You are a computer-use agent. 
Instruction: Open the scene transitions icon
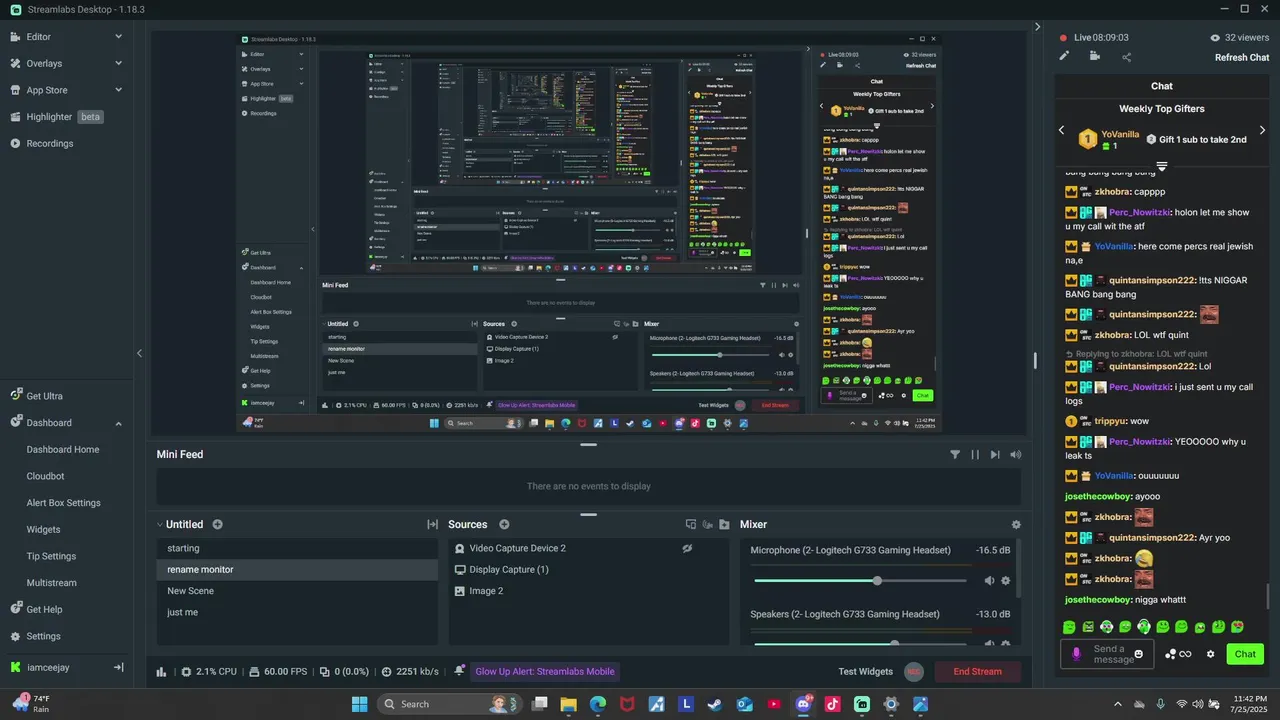pyautogui.click(x=432, y=524)
